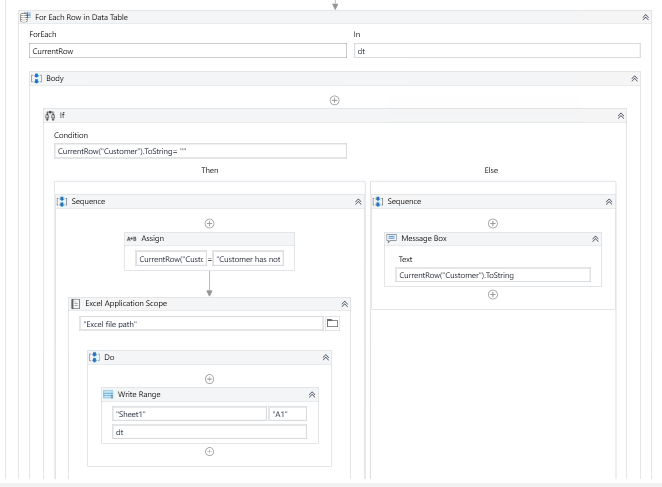
Task: Add activity above Message Box
Action: click(x=493, y=223)
